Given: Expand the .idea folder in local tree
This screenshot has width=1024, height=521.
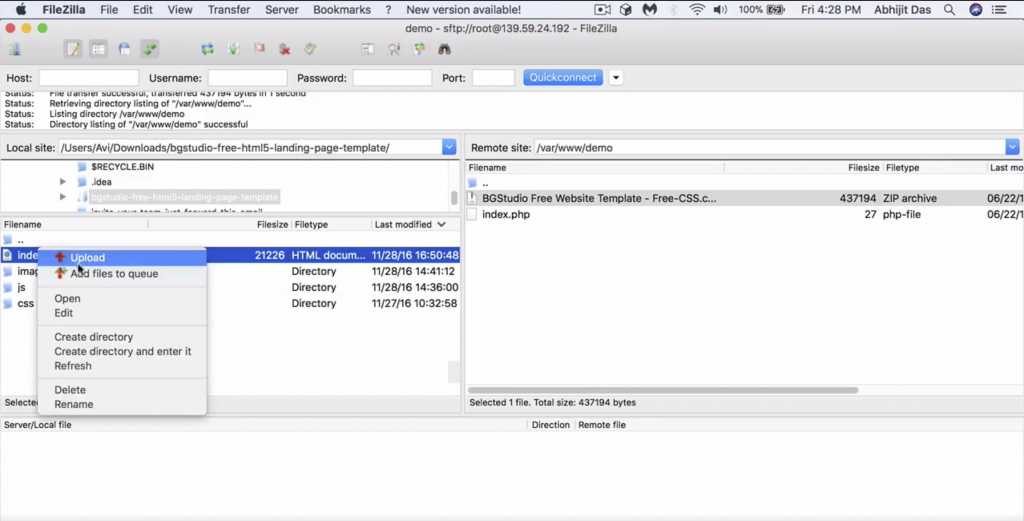Looking at the screenshot, I should pyautogui.click(x=63, y=182).
